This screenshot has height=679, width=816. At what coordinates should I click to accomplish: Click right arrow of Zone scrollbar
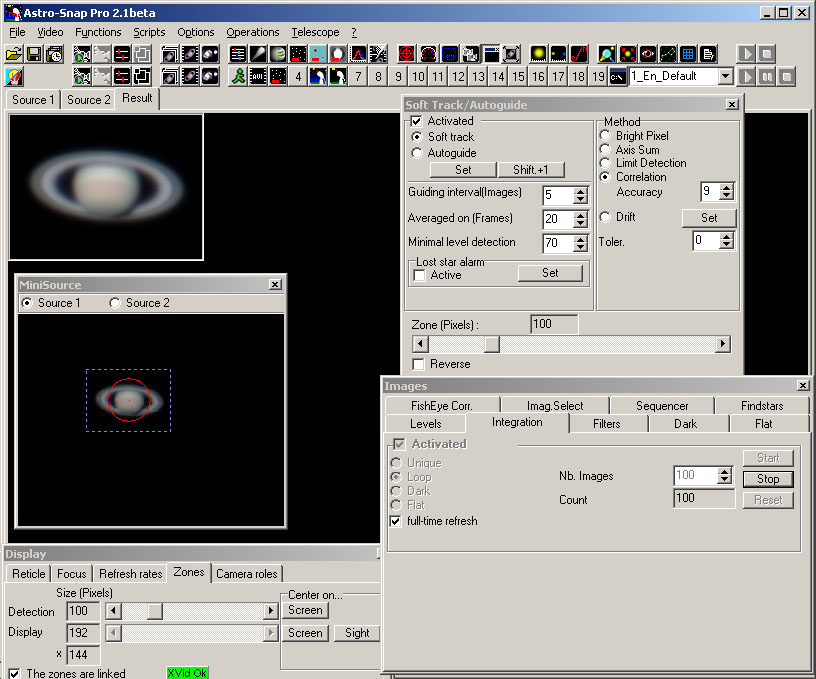pos(722,344)
